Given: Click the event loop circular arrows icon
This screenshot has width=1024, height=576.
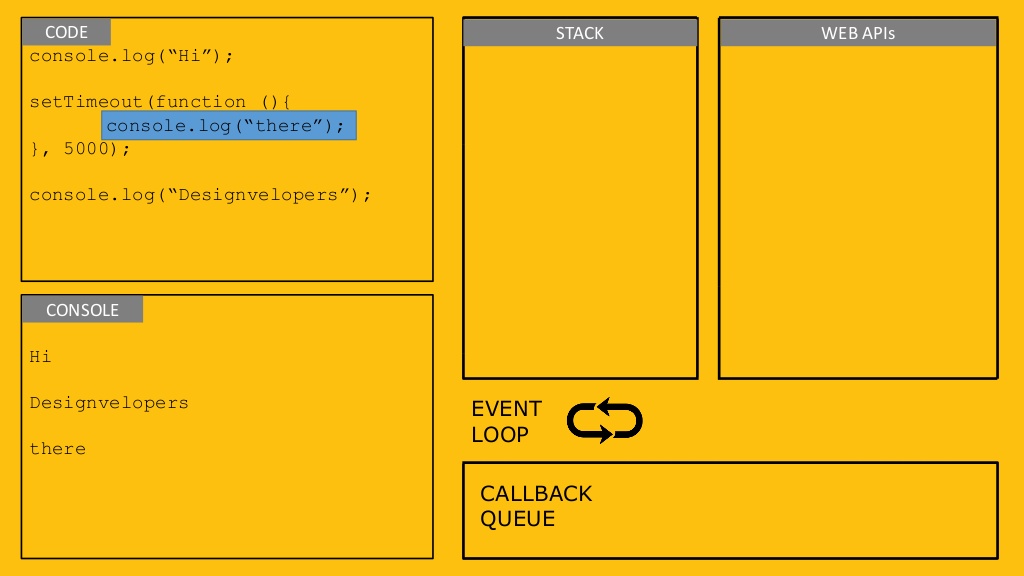Looking at the screenshot, I should click(x=605, y=421).
